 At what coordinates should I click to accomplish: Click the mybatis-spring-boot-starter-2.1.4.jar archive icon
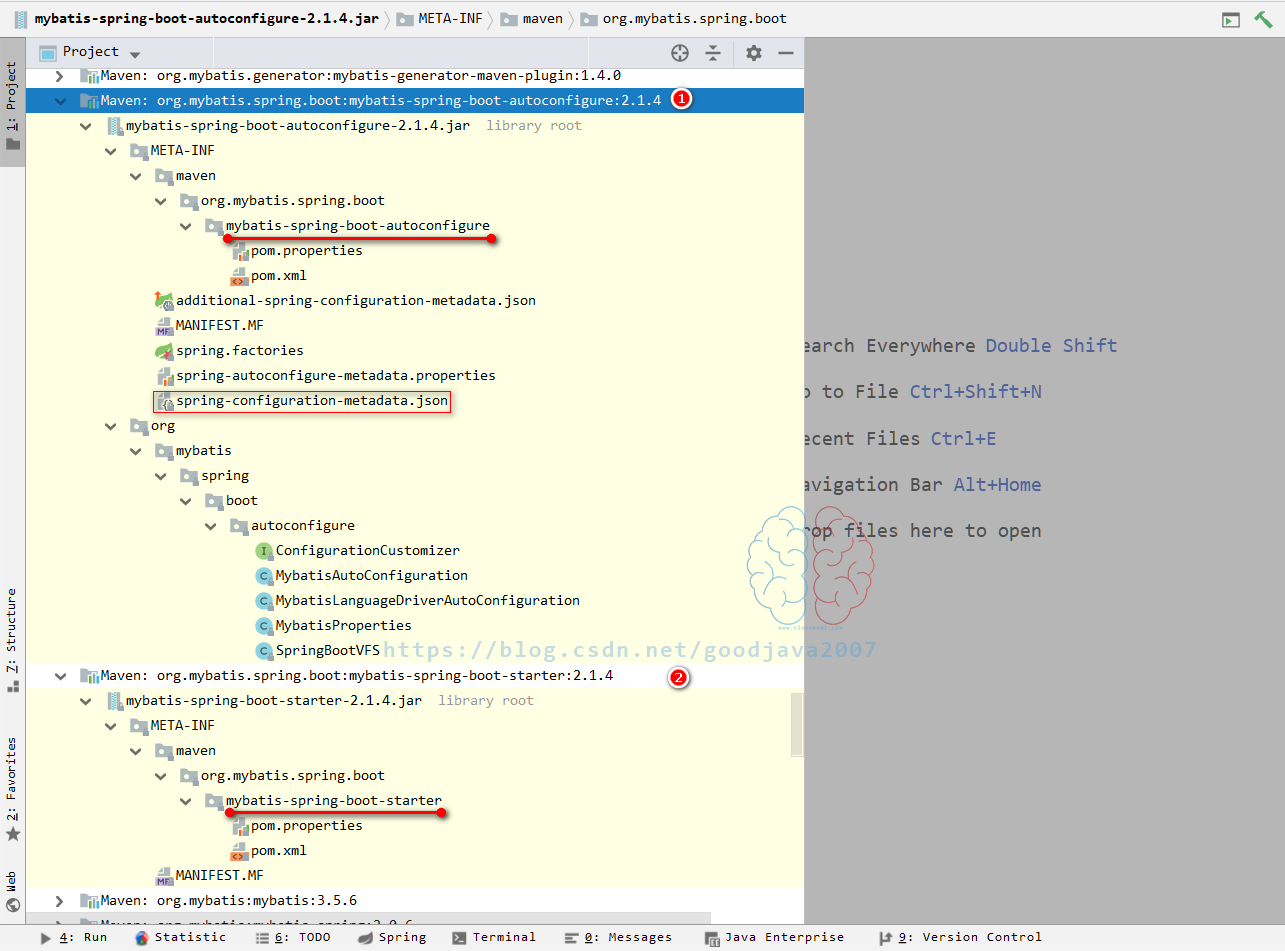(x=114, y=701)
